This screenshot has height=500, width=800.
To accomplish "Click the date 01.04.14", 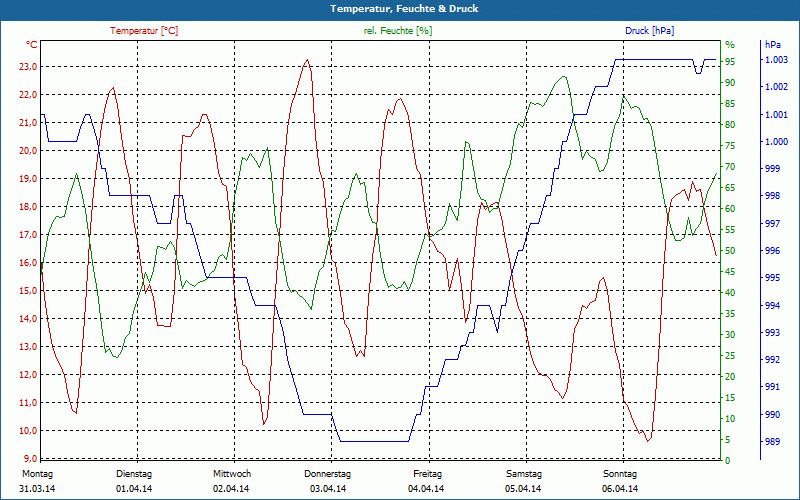I will [x=134, y=489].
